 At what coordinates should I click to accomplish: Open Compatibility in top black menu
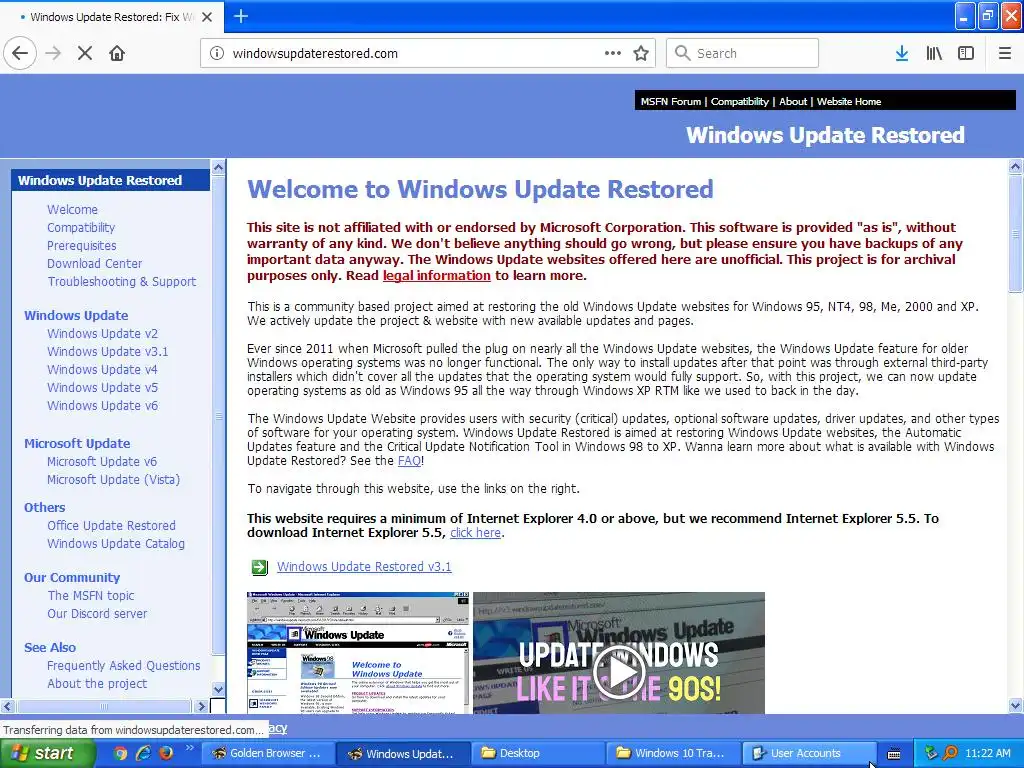(x=739, y=101)
